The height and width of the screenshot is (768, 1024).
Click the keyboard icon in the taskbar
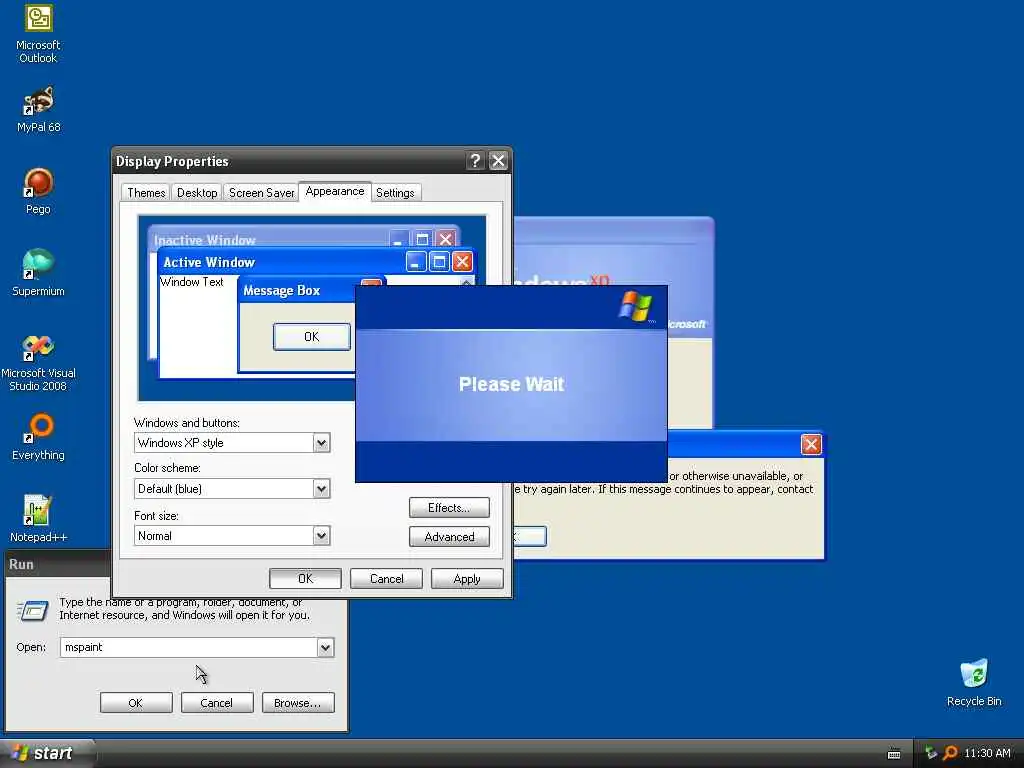(x=894, y=754)
